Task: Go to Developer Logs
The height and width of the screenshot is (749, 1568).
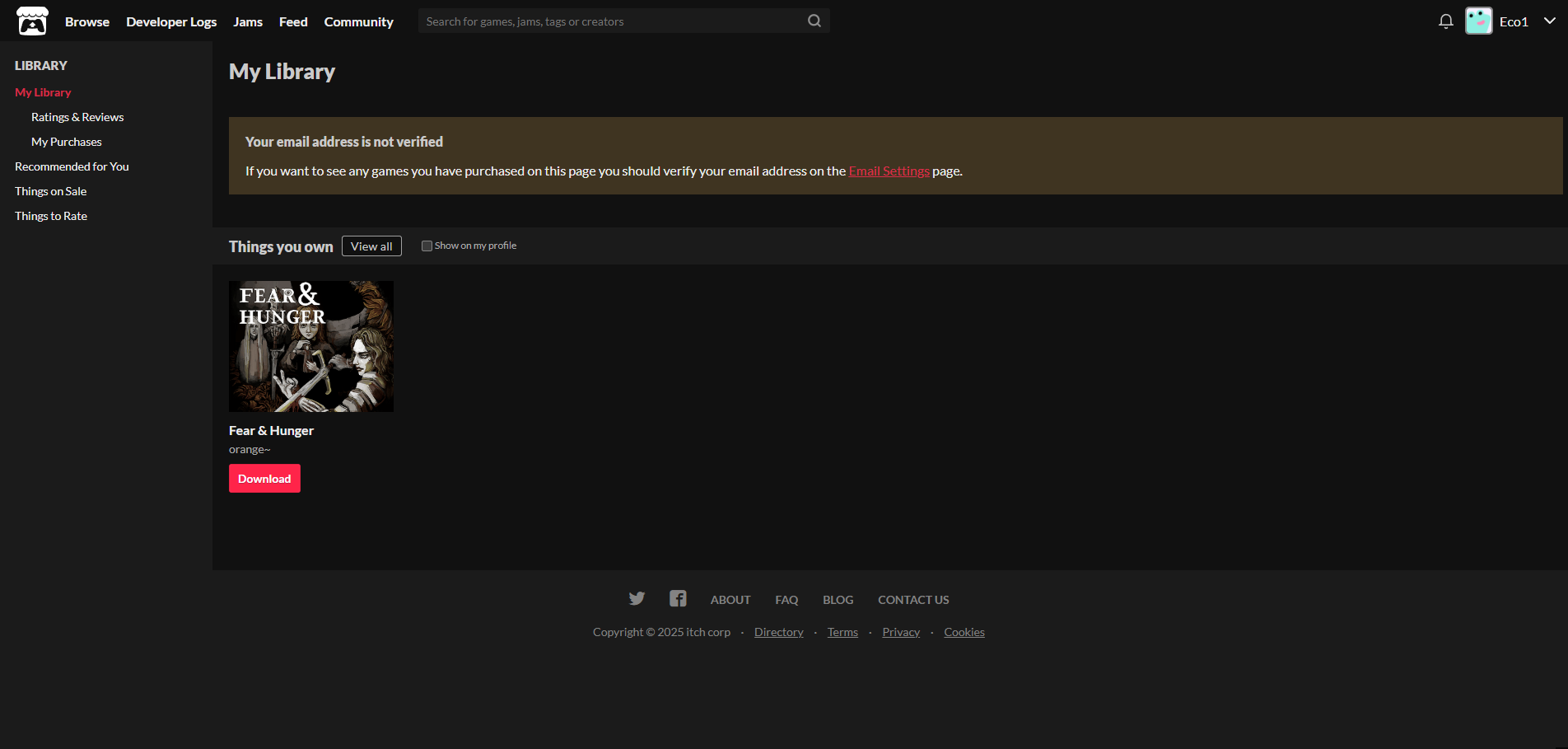Action: (x=171, y=21)
